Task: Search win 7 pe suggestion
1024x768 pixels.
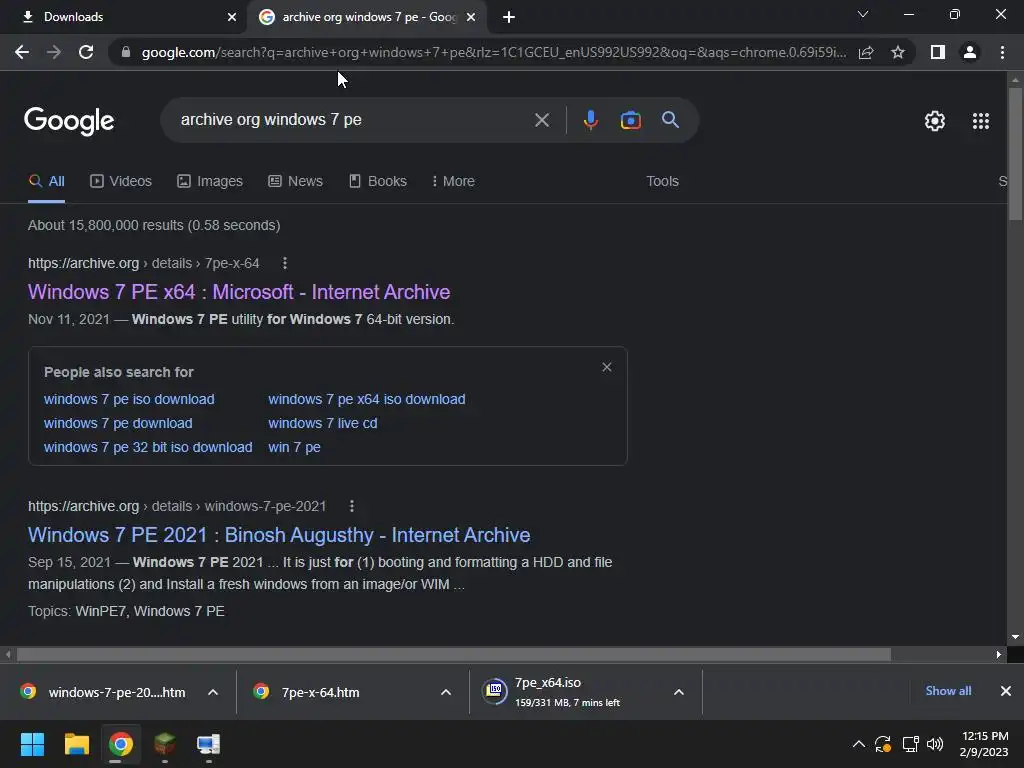Action: click(x=294, y=447)
